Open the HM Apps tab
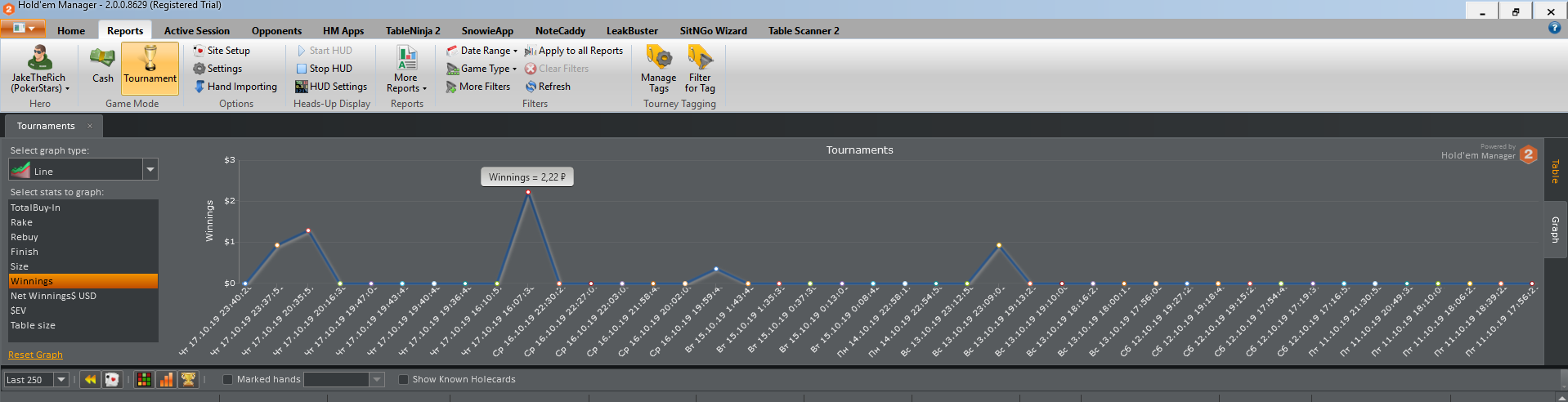This screenshot has height=402, width=1568. [343, 31]
